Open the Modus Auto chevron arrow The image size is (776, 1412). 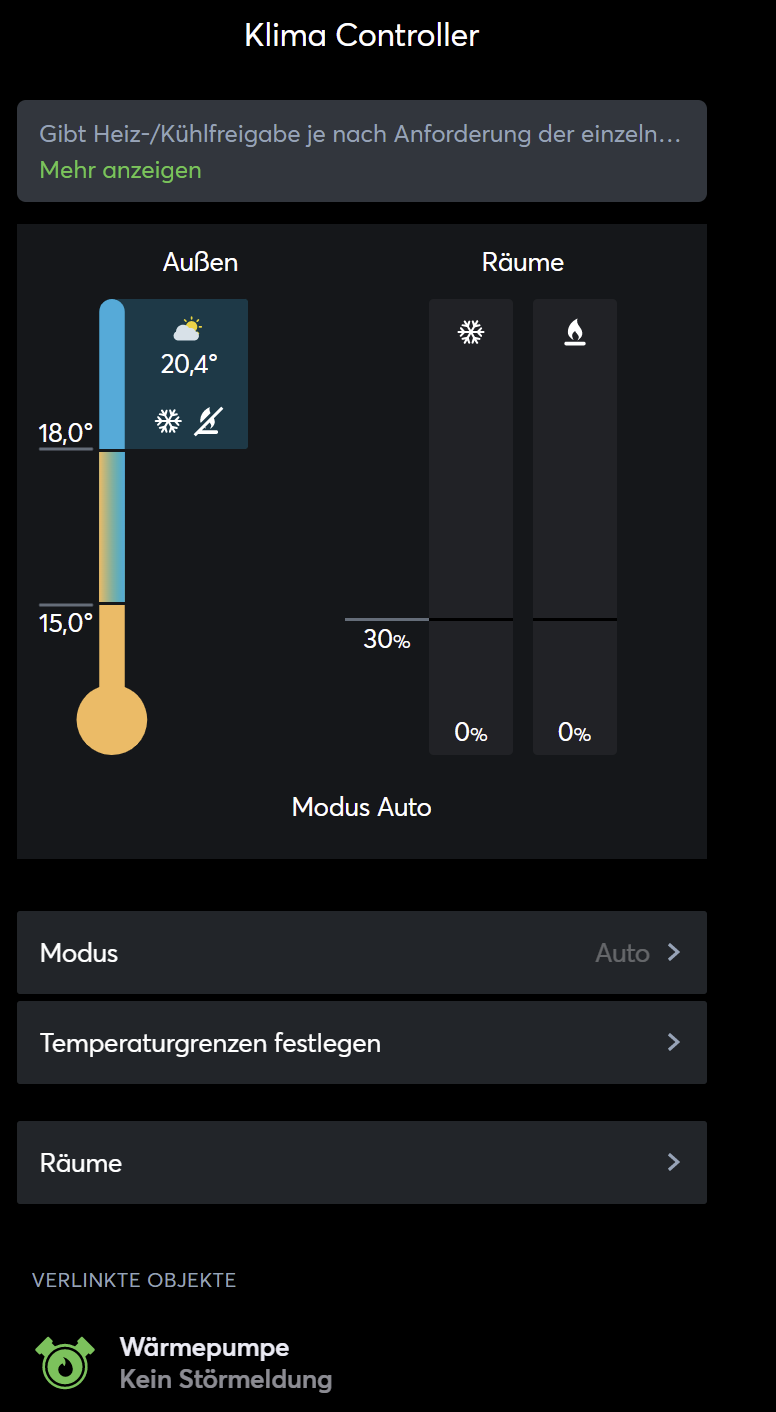click(x=674, y=952)
